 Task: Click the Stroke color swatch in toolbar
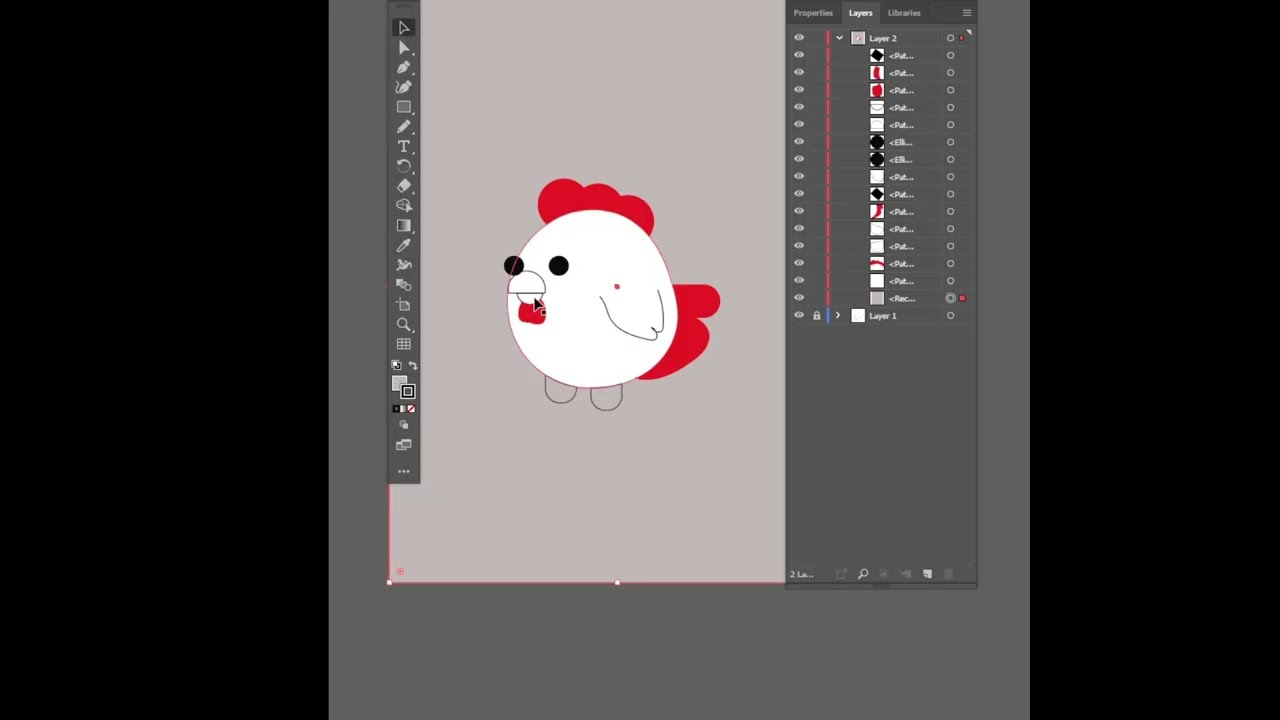coord(408,392)
